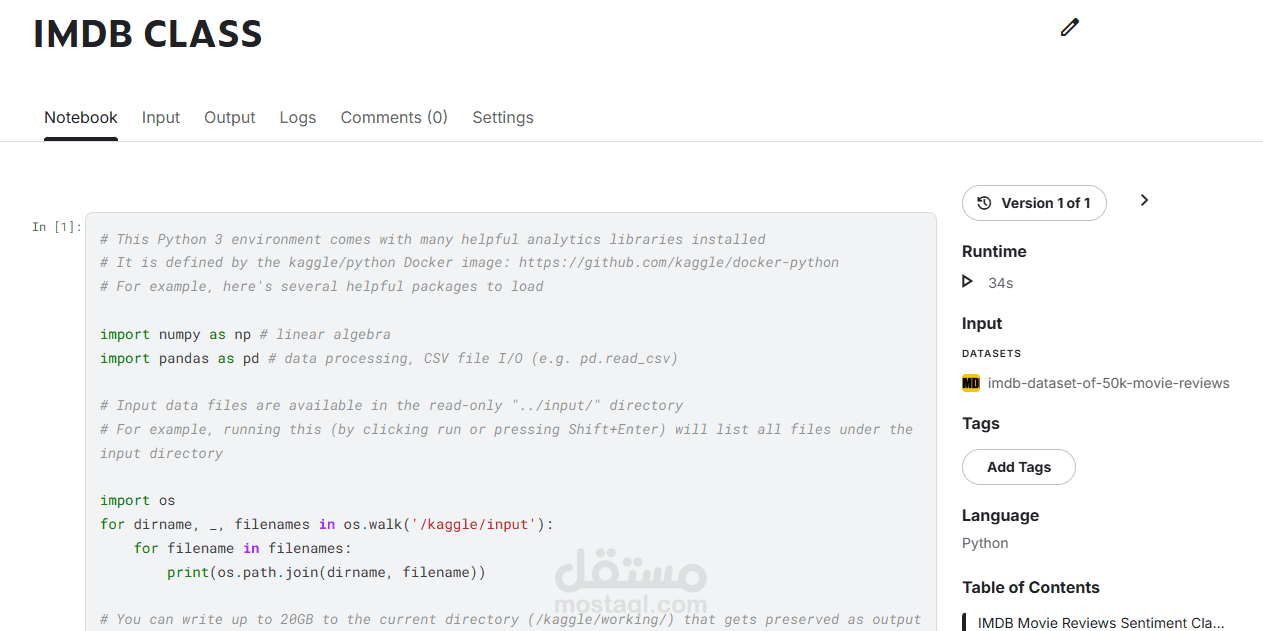
Task: Open imdb-dataset-of-50k-movie-reviews dataset link
Action: point(1109,383)
